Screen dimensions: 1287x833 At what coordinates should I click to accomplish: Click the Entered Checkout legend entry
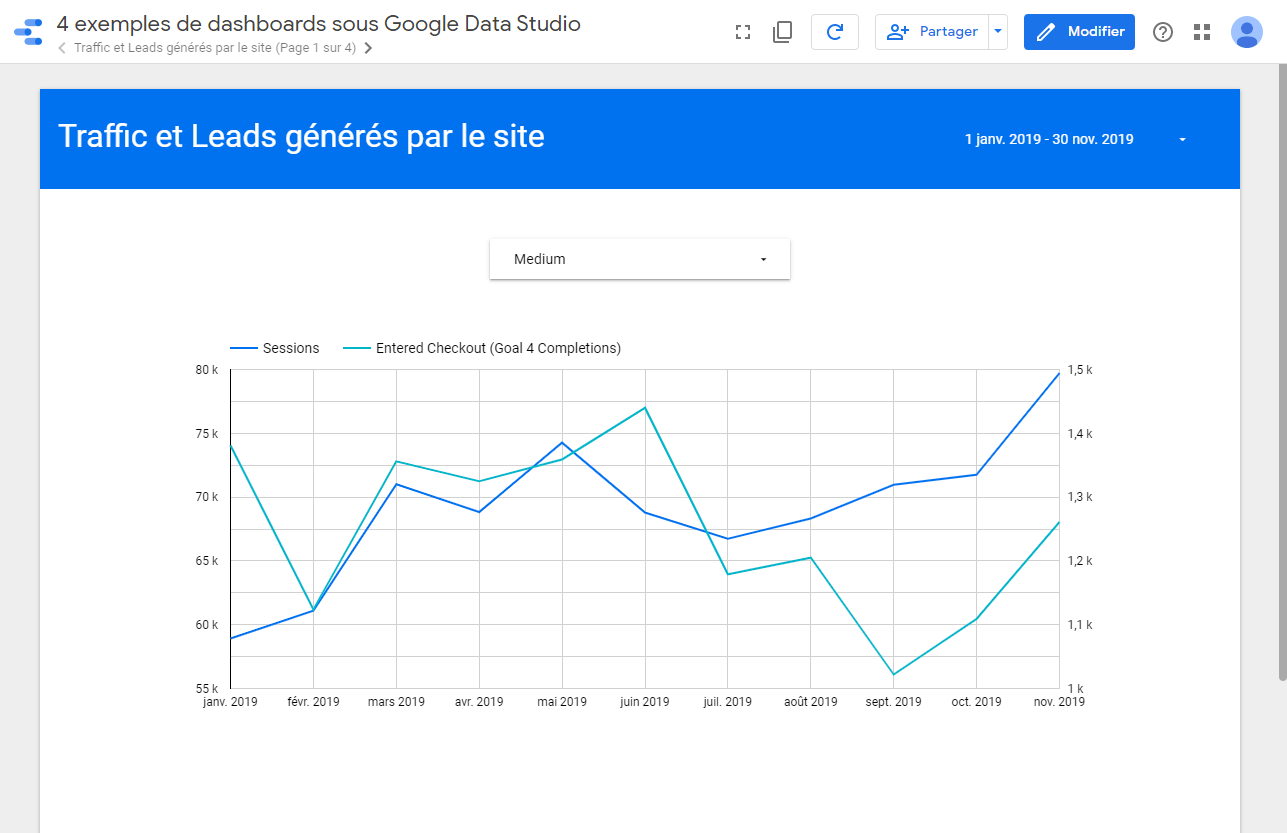[482, 348]
